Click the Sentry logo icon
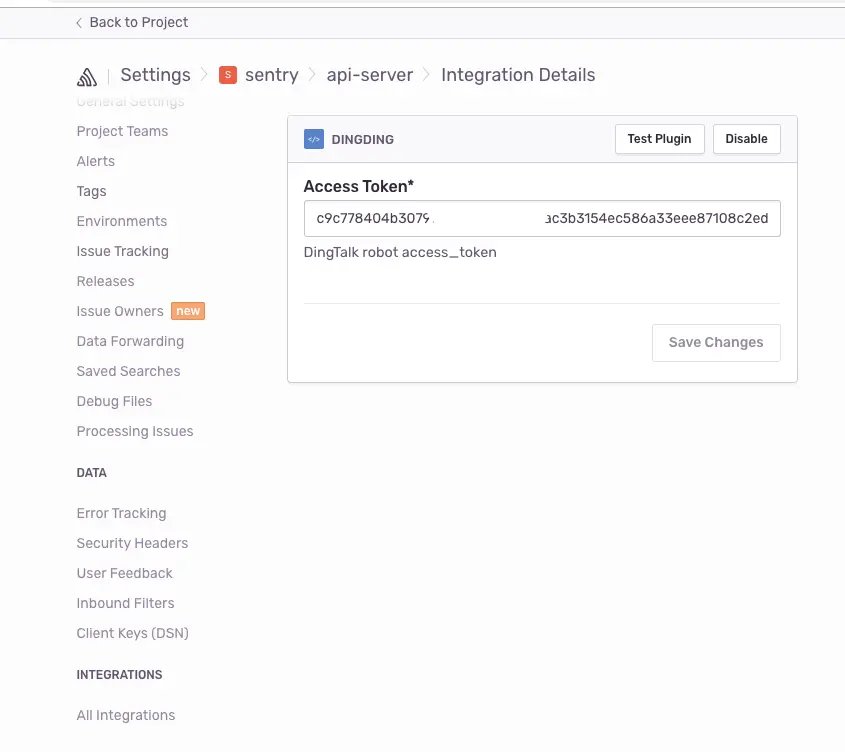Screen dimensions: 845x752 87,77
